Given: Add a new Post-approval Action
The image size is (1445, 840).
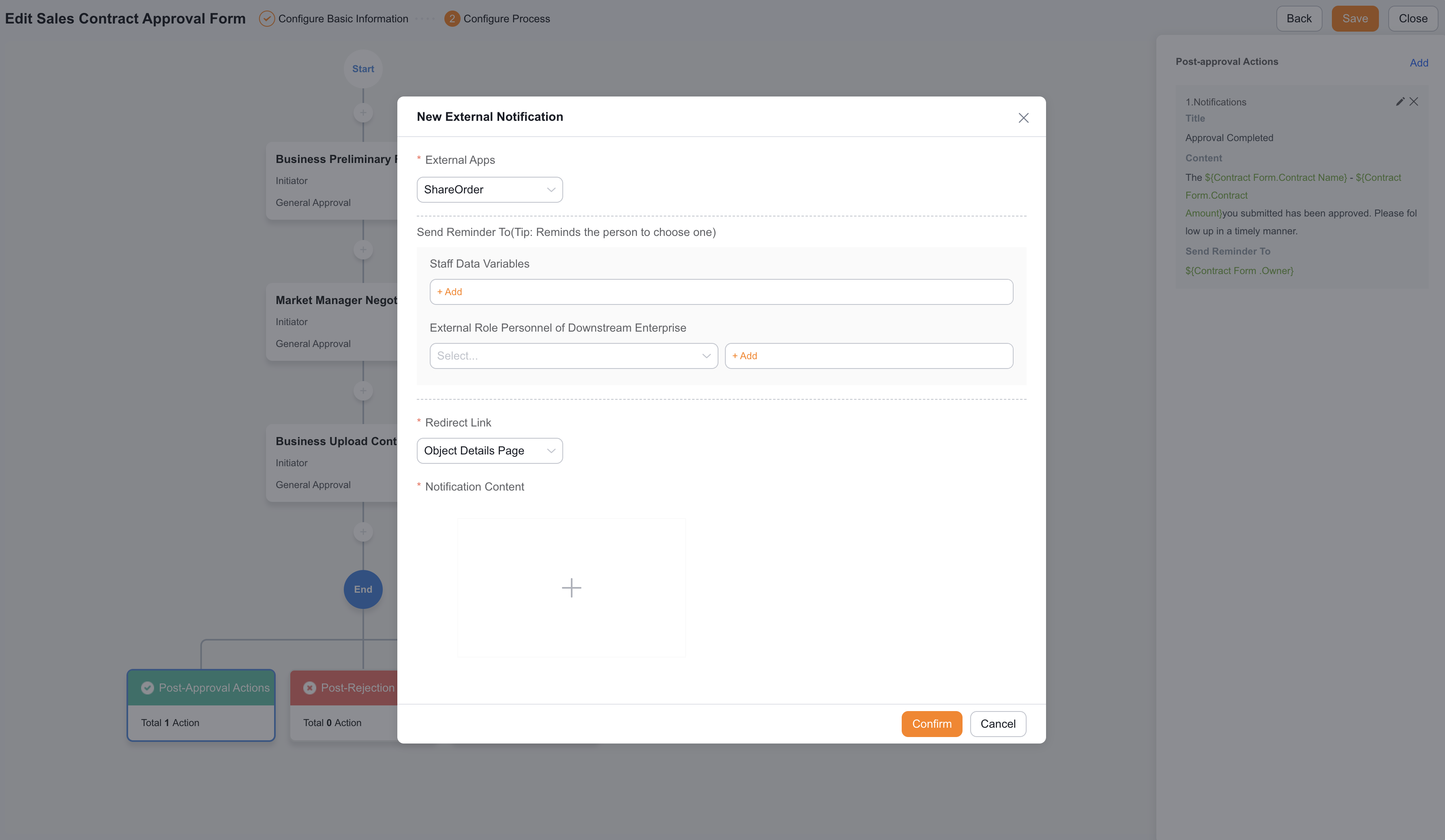Looking at the screenshot, I should 1419,62.
